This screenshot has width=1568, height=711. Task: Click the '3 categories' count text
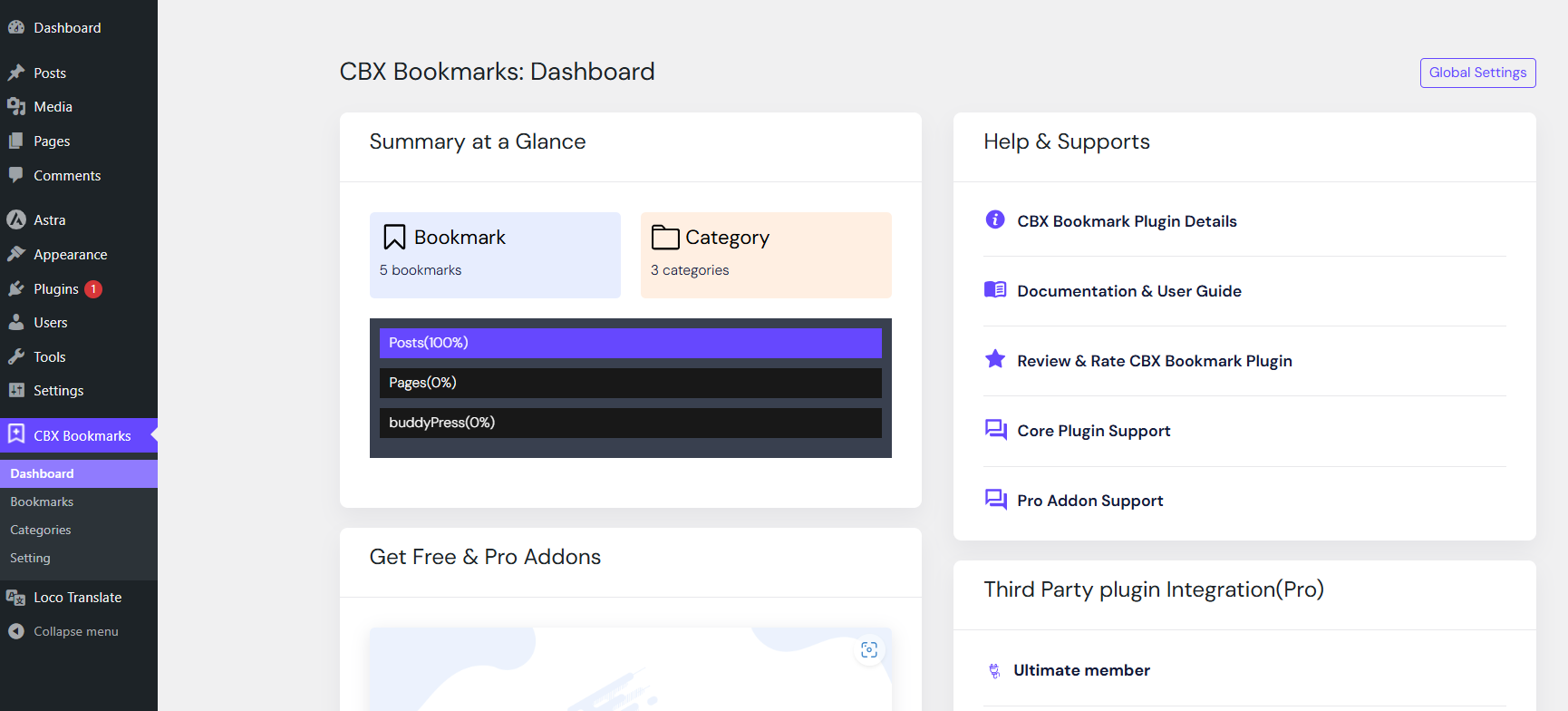690,270
